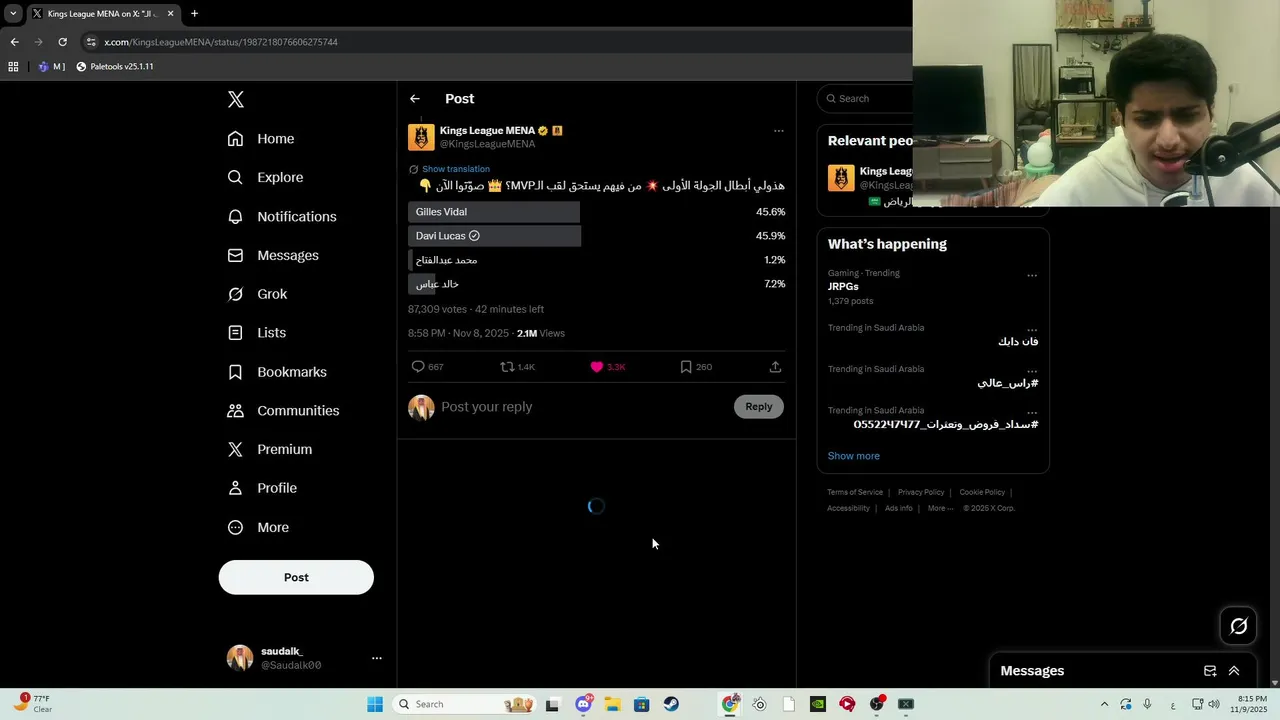Select the خالد عباس poll option
This screenshot has height=720, width=1280.
[x=597, y=284]
